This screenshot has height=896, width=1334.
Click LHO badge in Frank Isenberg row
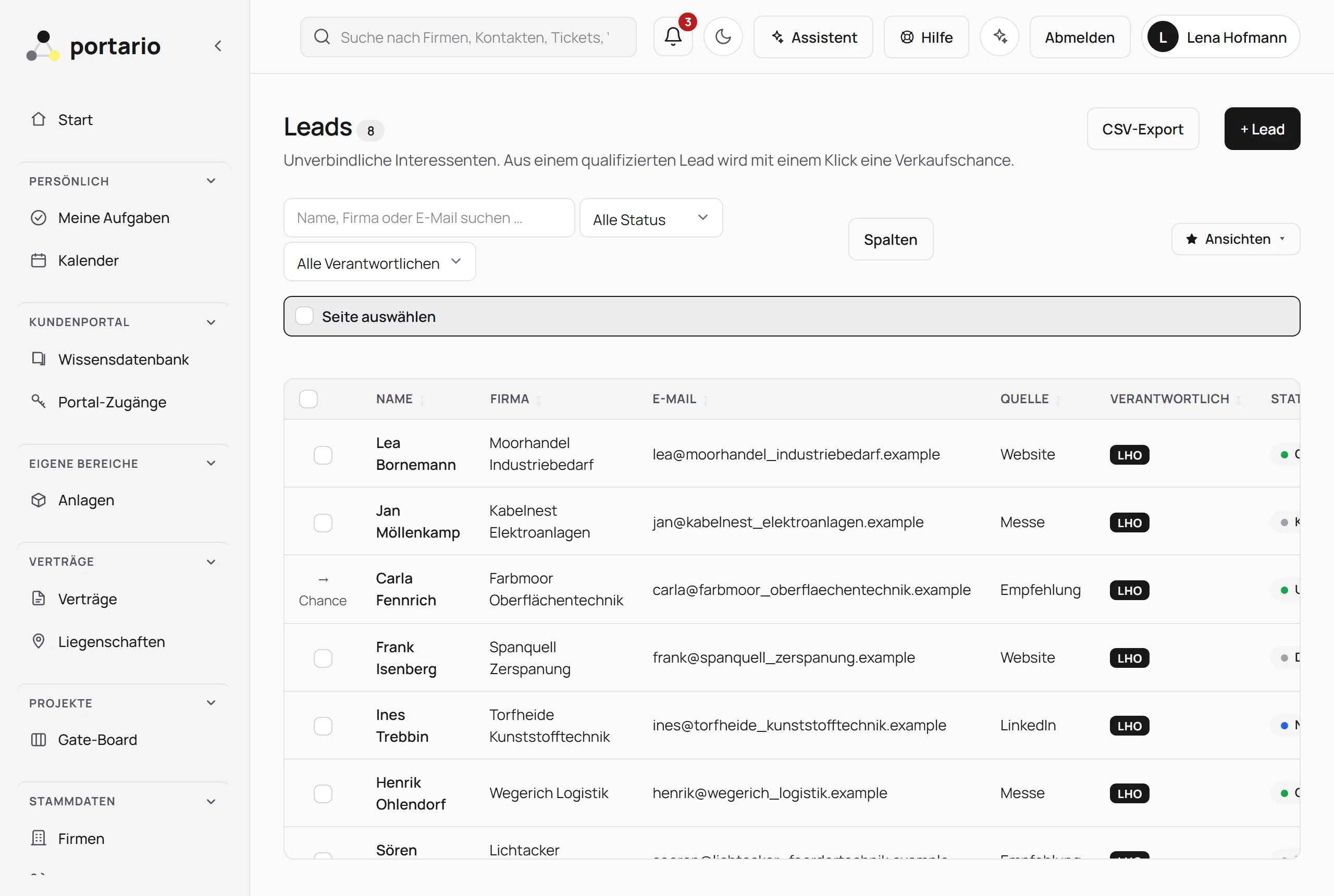(1129, 658)
